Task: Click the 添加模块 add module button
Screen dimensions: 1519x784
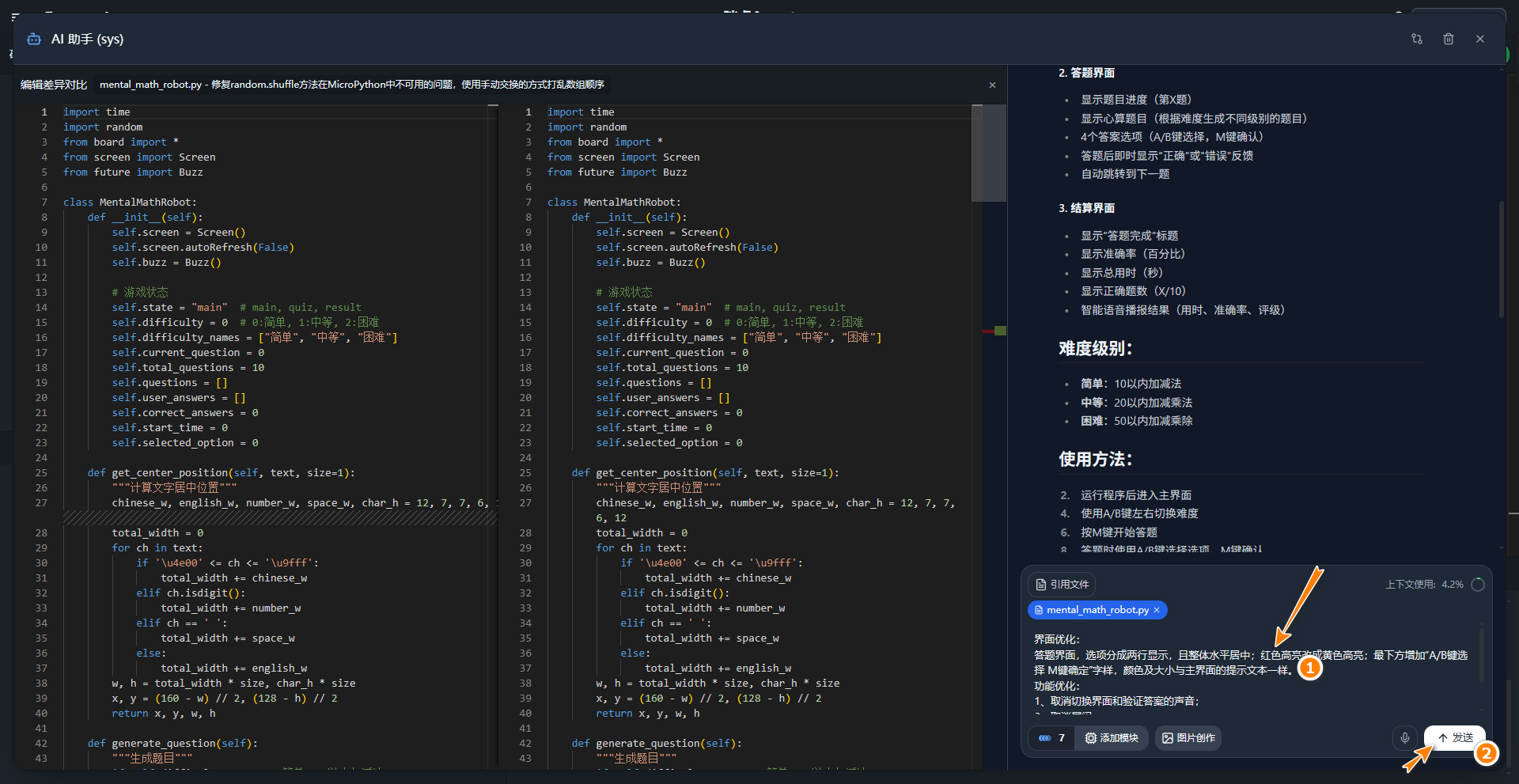Action: coord(1111,738)
